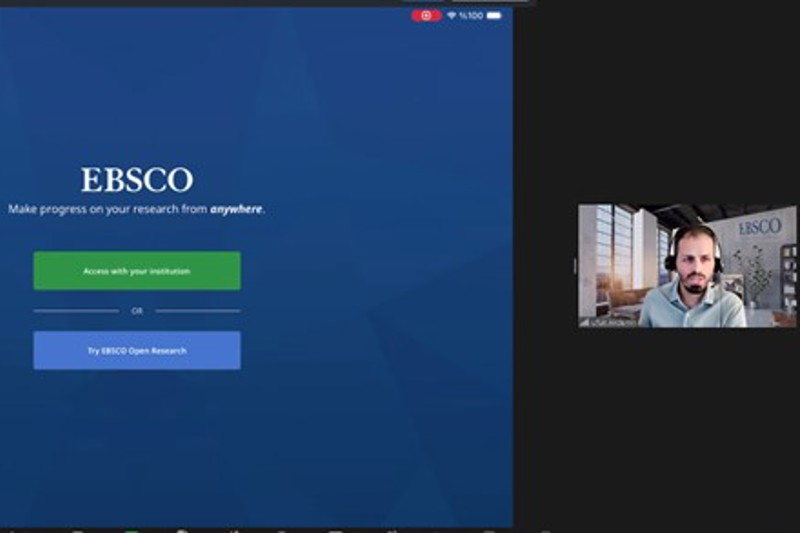
Task: Select the presenter's webcam video thumbnail
Action: (x=687, y=266)
